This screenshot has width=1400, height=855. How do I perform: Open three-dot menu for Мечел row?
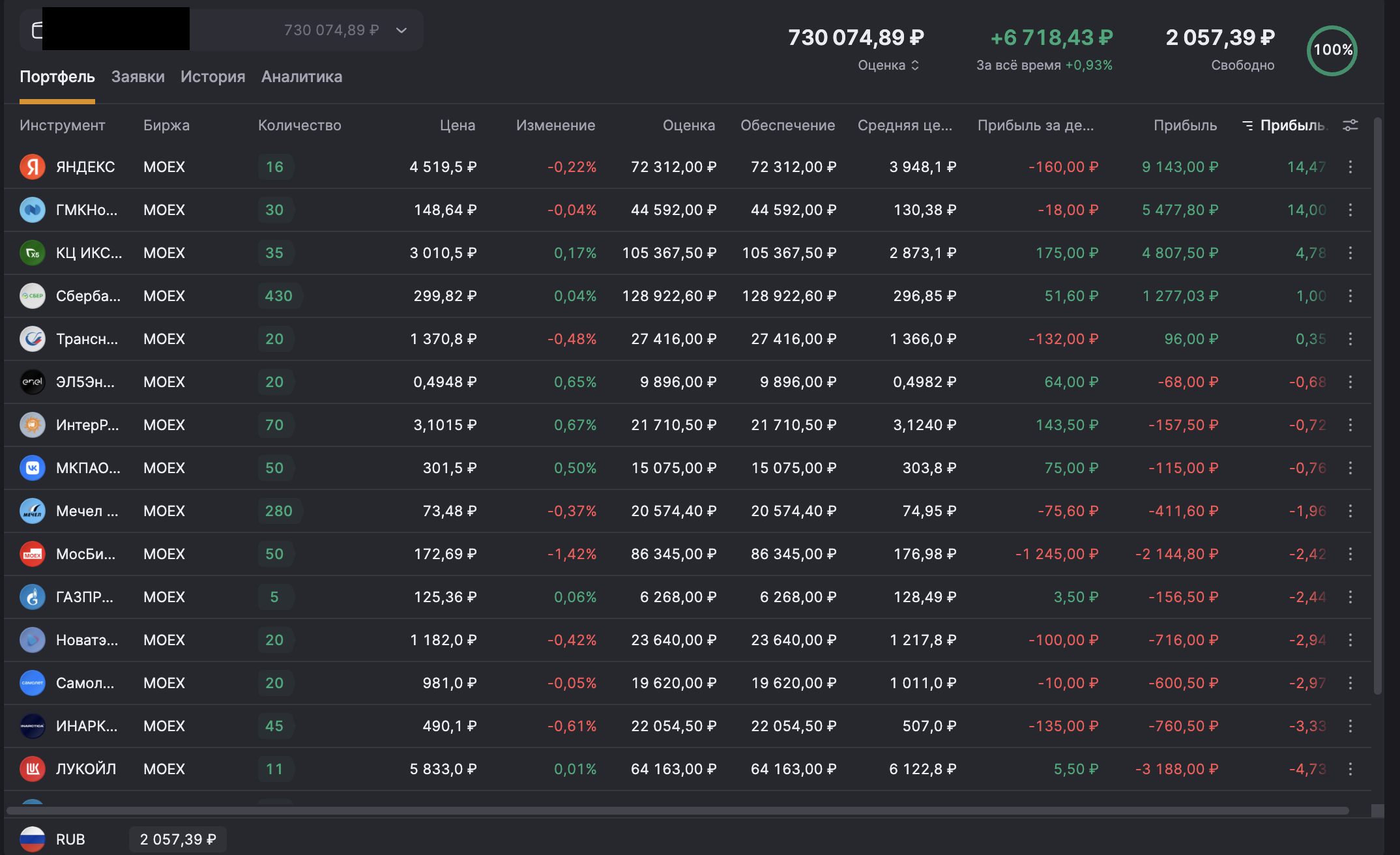[1350, 511]
